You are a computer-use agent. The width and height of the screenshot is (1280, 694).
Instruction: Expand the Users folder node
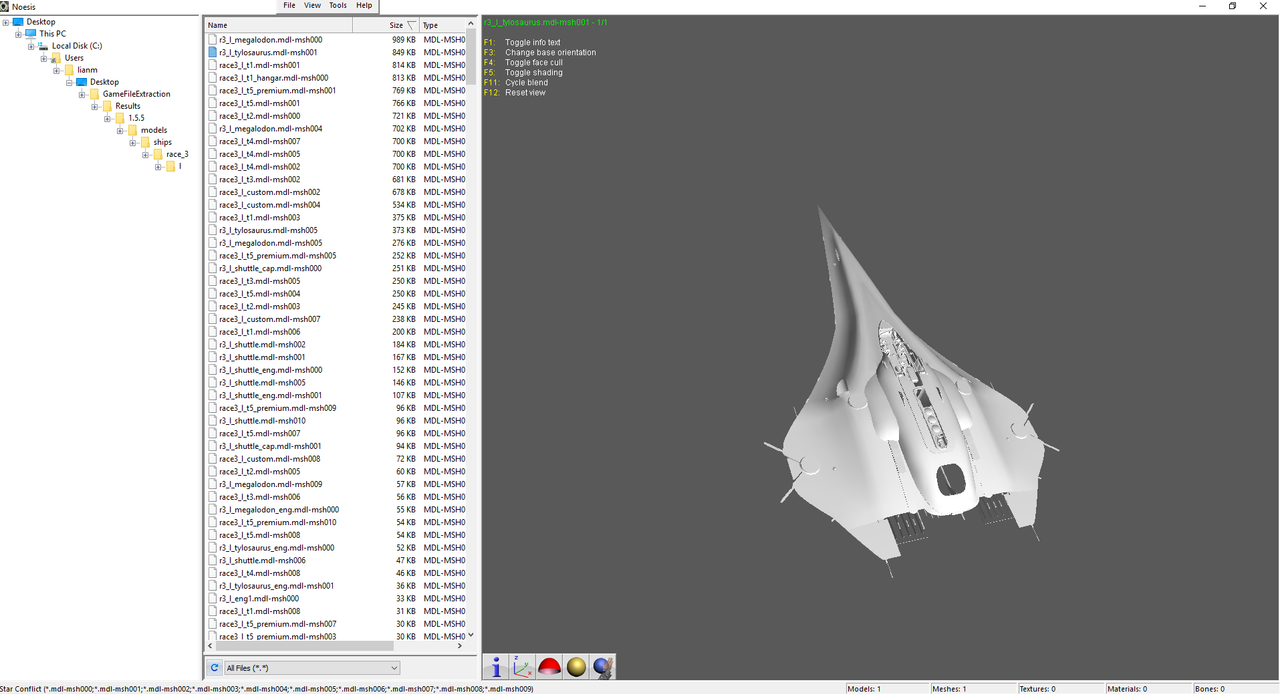[44, 58]
